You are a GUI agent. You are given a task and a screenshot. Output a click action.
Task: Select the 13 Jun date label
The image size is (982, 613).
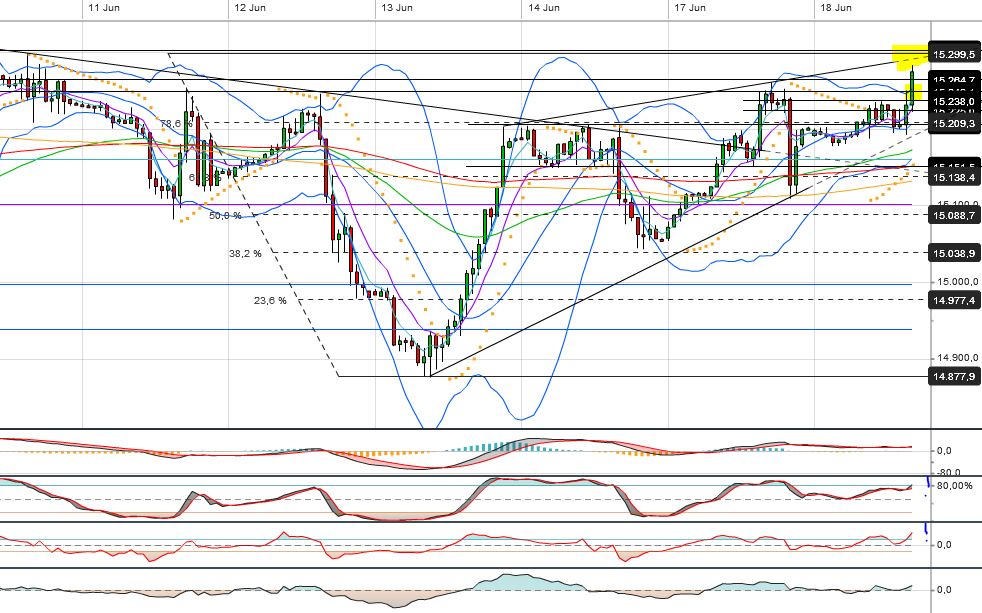click(397, 8)
